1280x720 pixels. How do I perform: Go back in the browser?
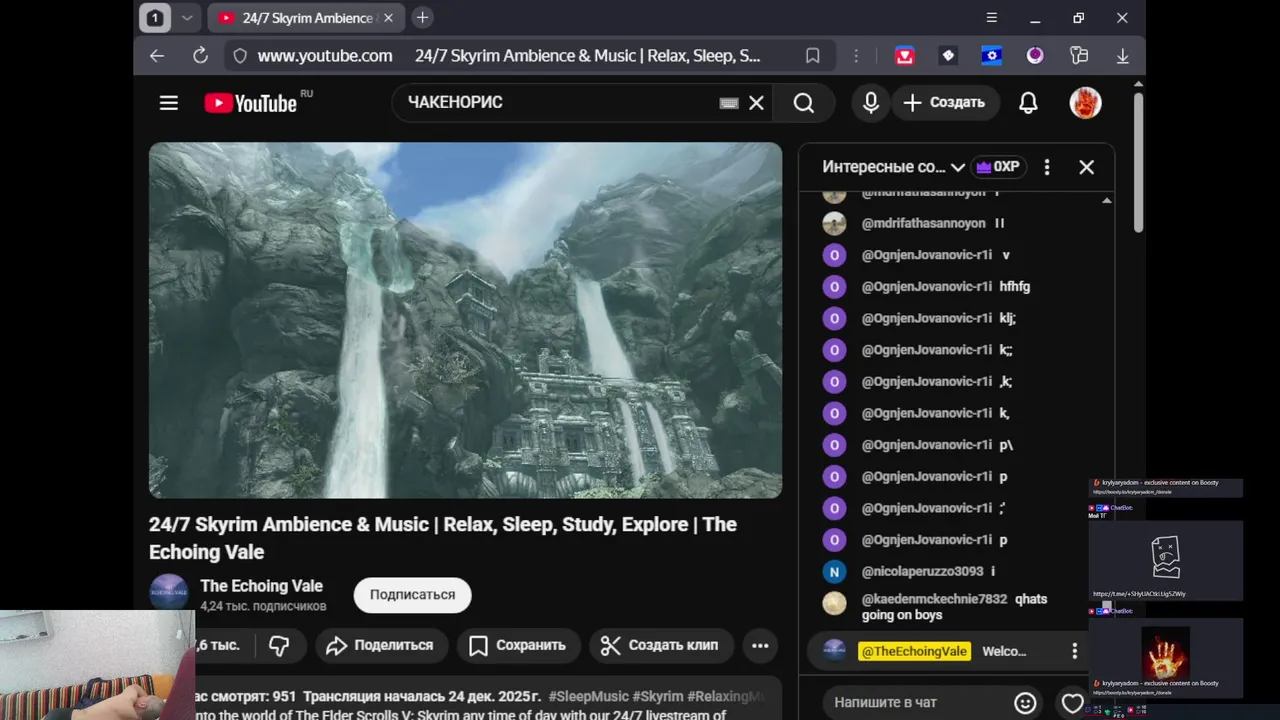point(157,56)
